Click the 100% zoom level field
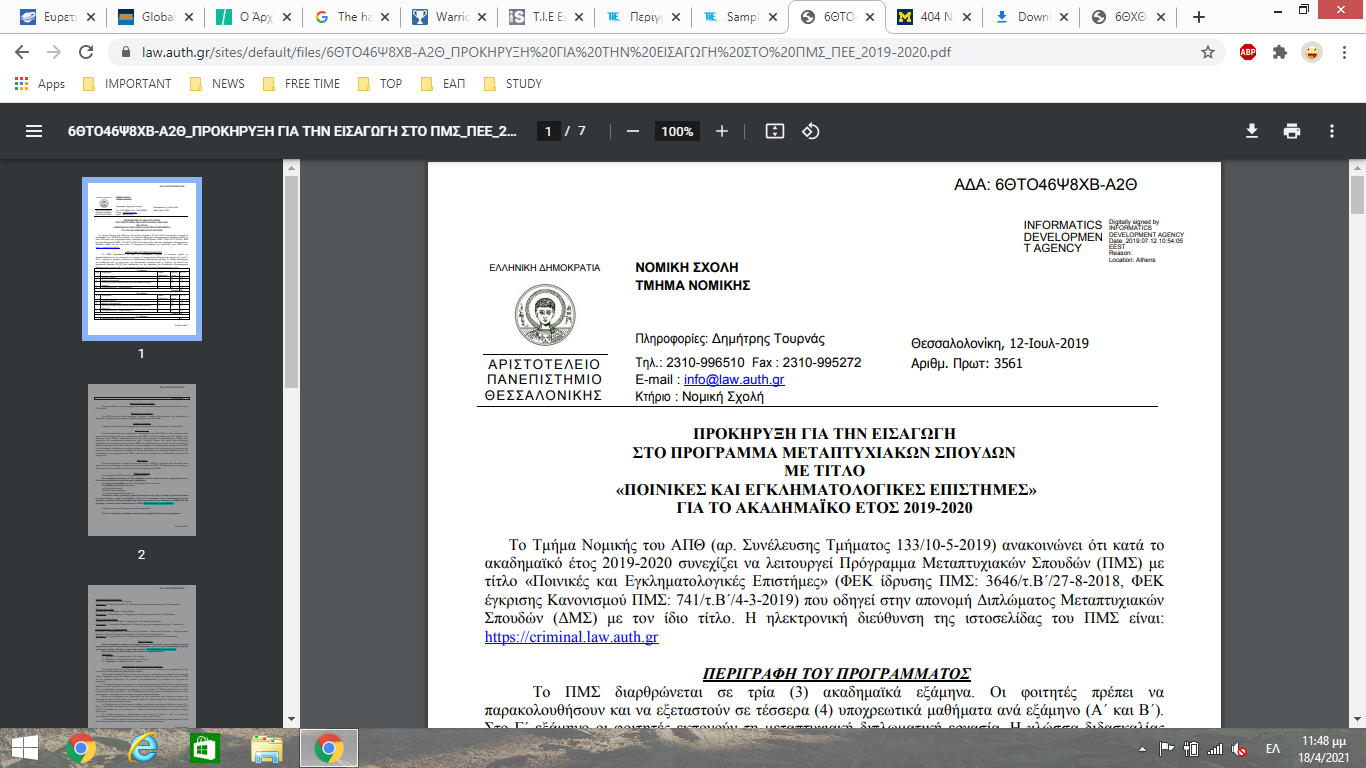 (677, 131)
